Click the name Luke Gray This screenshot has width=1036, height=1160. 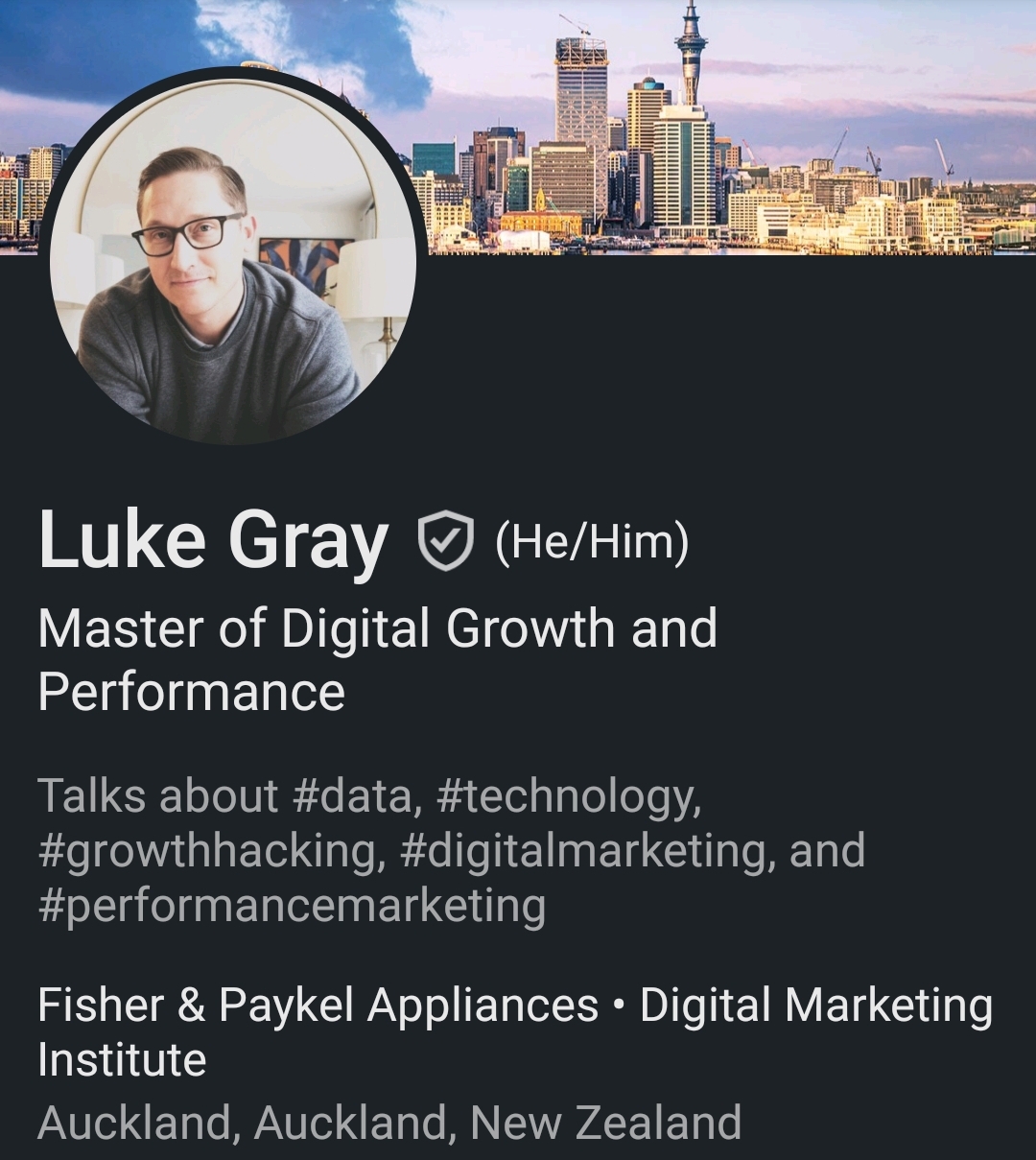pyautogui.click(x=213, y=541)
